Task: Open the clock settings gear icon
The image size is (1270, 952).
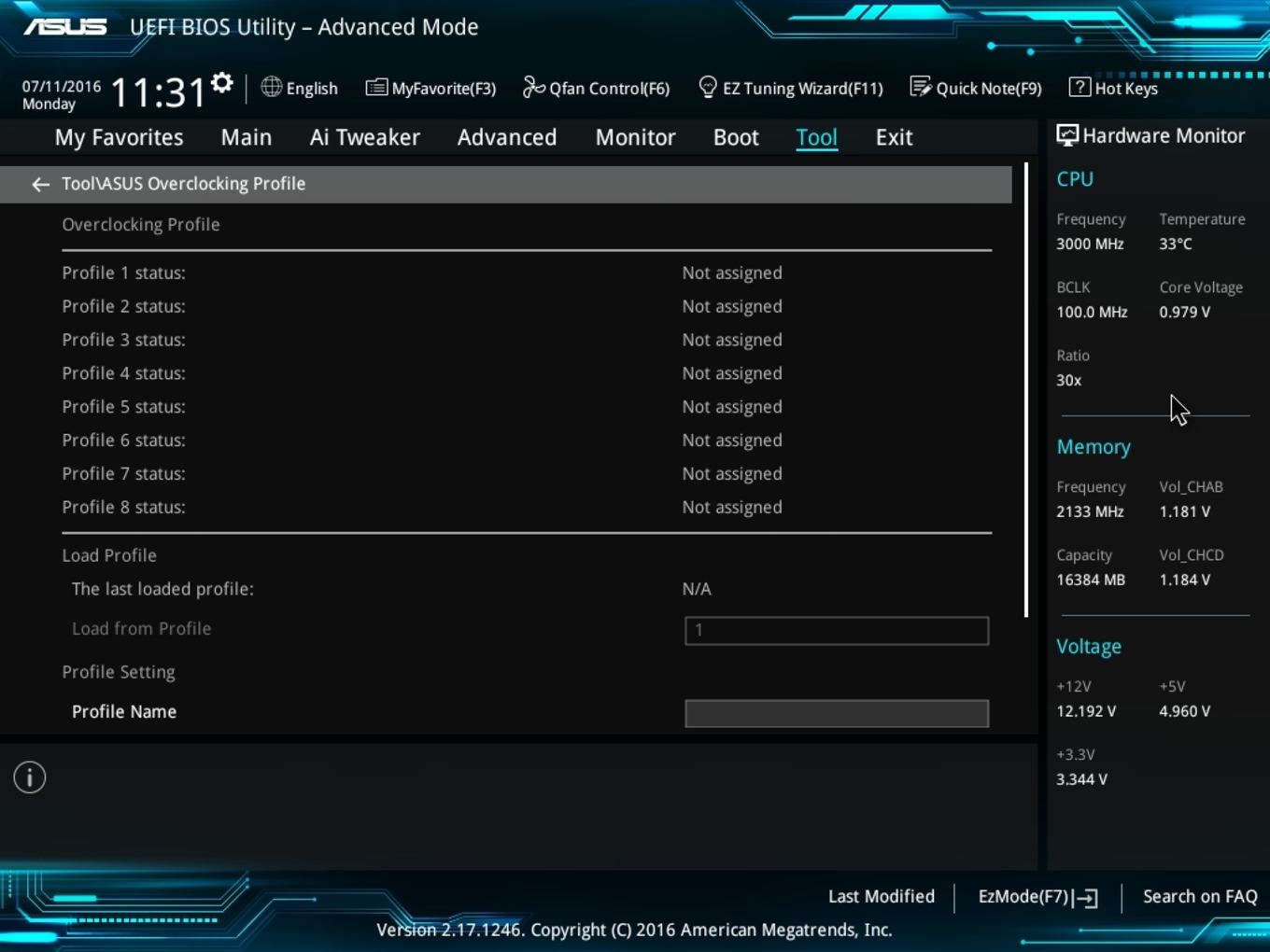Action: coord(221,84)
